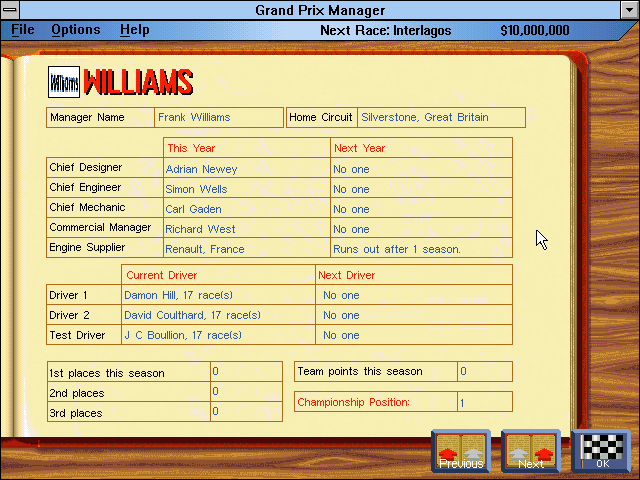
Task: Open the File menu
Action: [23, 30]
